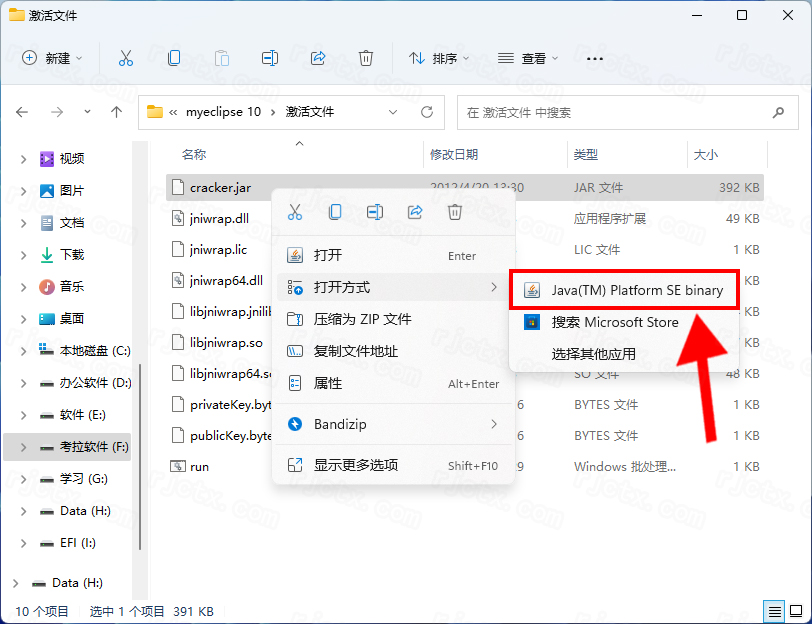Click the 名称 column header
812x624 pixels.
(x=194, y=154)
